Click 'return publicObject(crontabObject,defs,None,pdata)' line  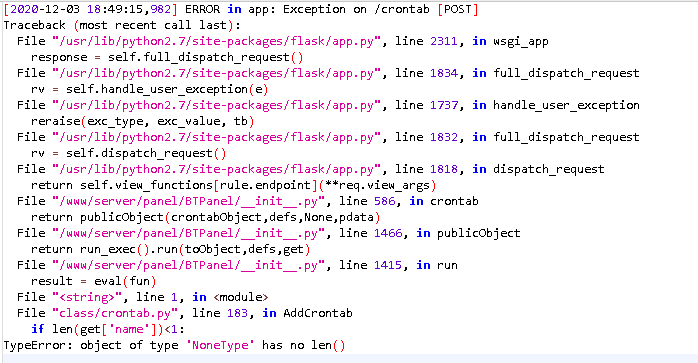click(x=206, y=218)
